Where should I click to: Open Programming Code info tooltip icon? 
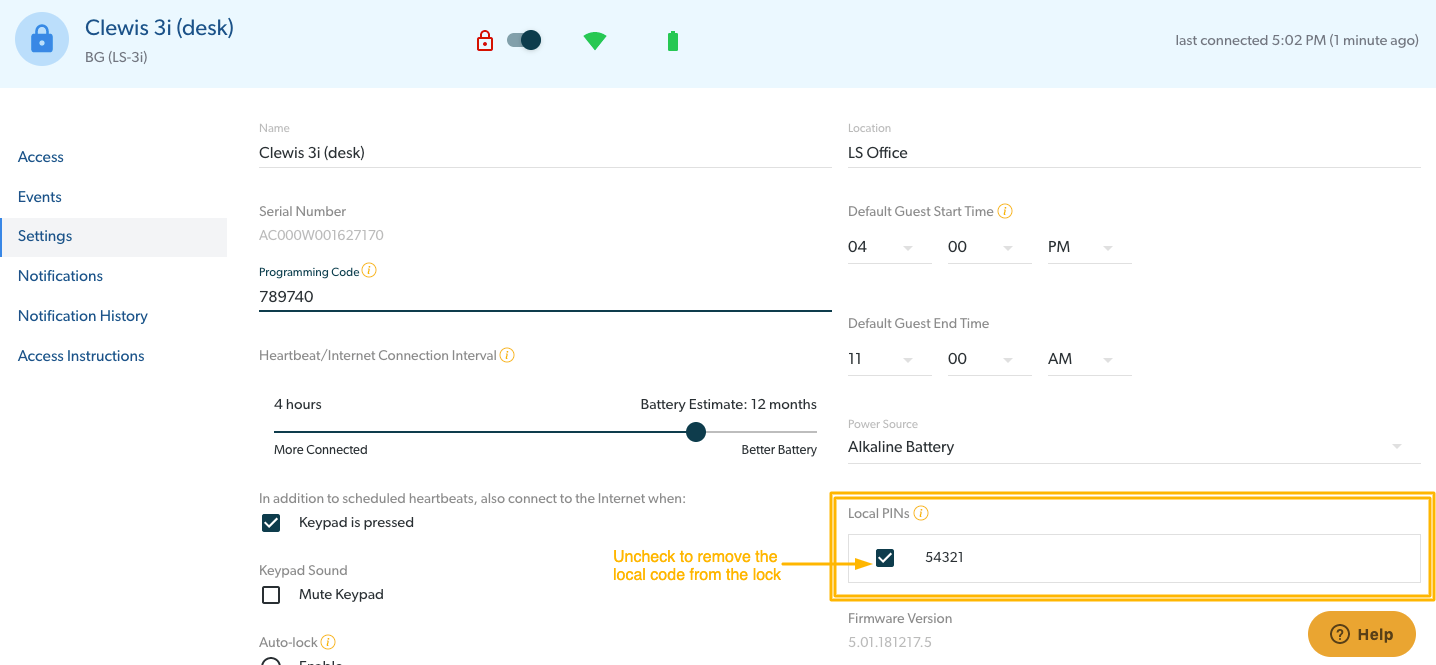point(369,271)
